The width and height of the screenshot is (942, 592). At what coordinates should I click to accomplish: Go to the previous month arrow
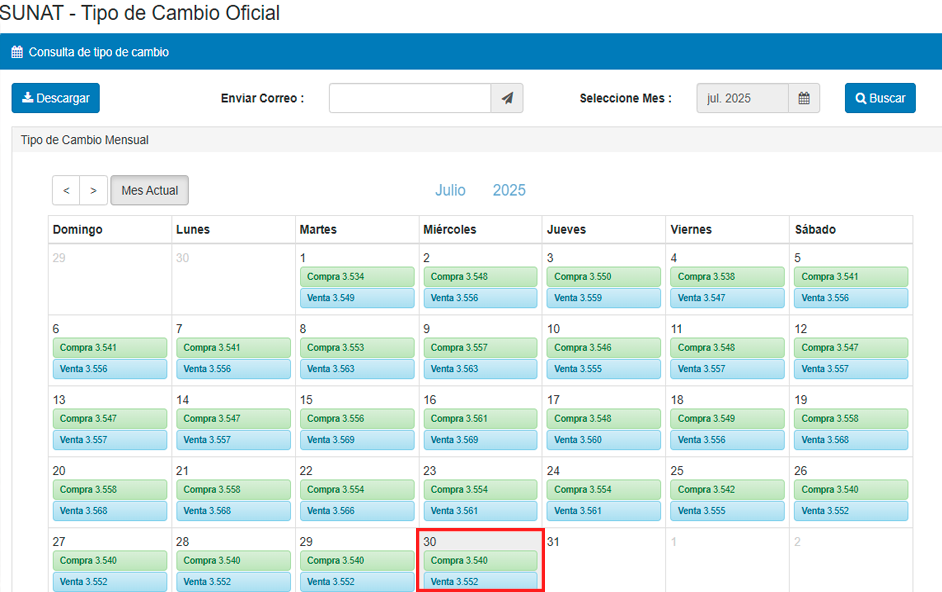[66, 191]
